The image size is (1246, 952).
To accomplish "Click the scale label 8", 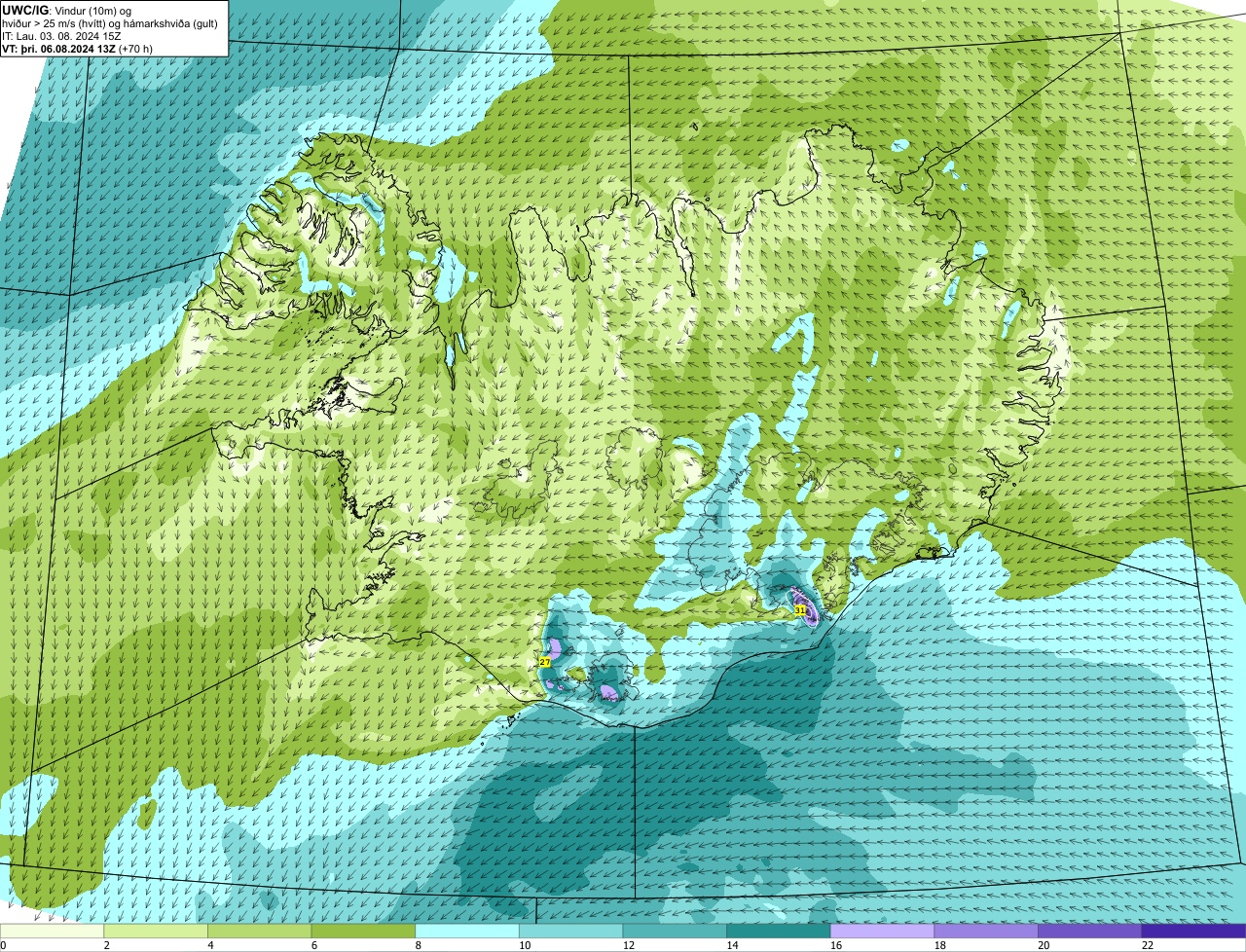I will coord(418,945).
